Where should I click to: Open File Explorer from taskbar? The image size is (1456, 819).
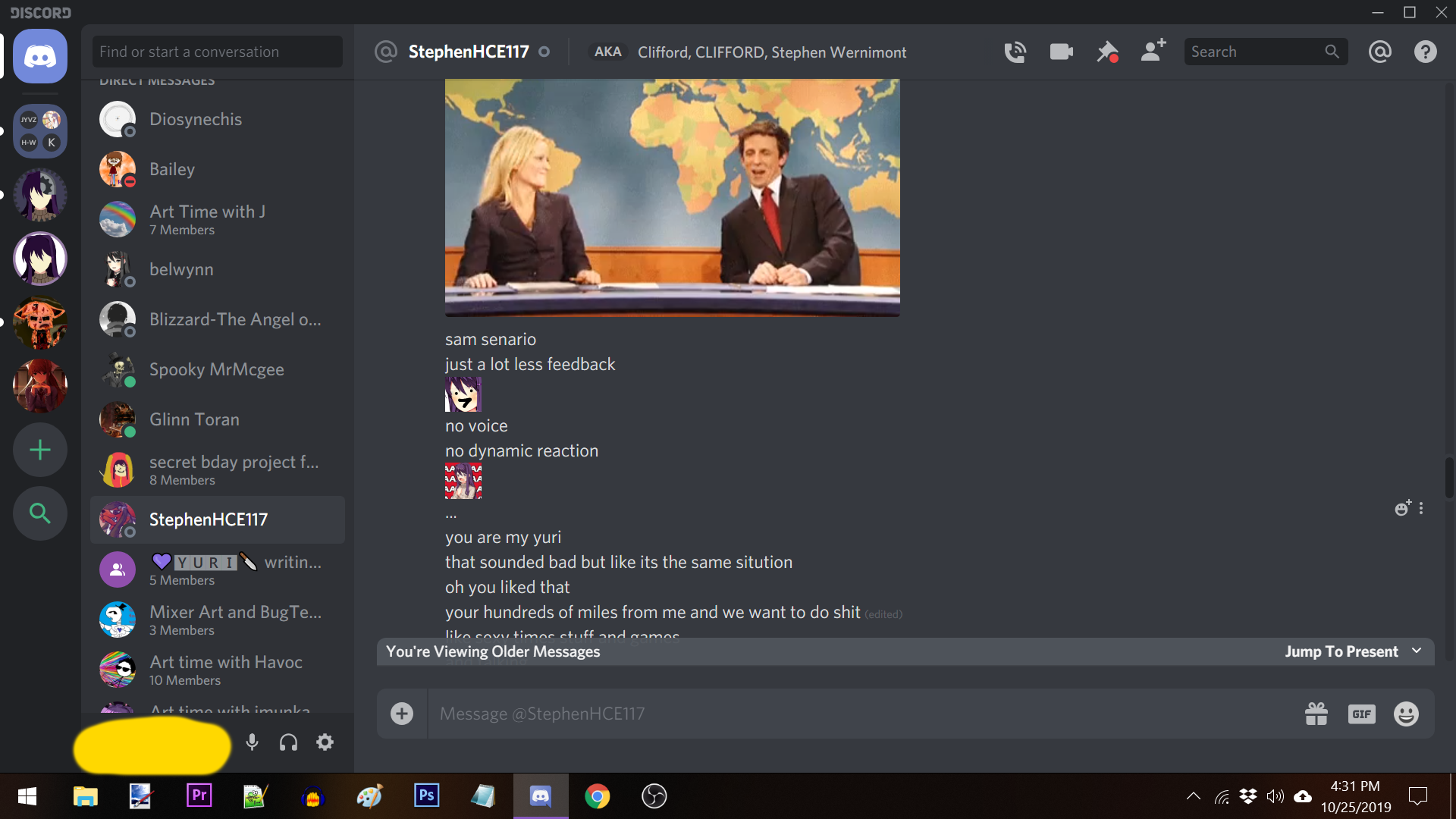coord(85,796)
